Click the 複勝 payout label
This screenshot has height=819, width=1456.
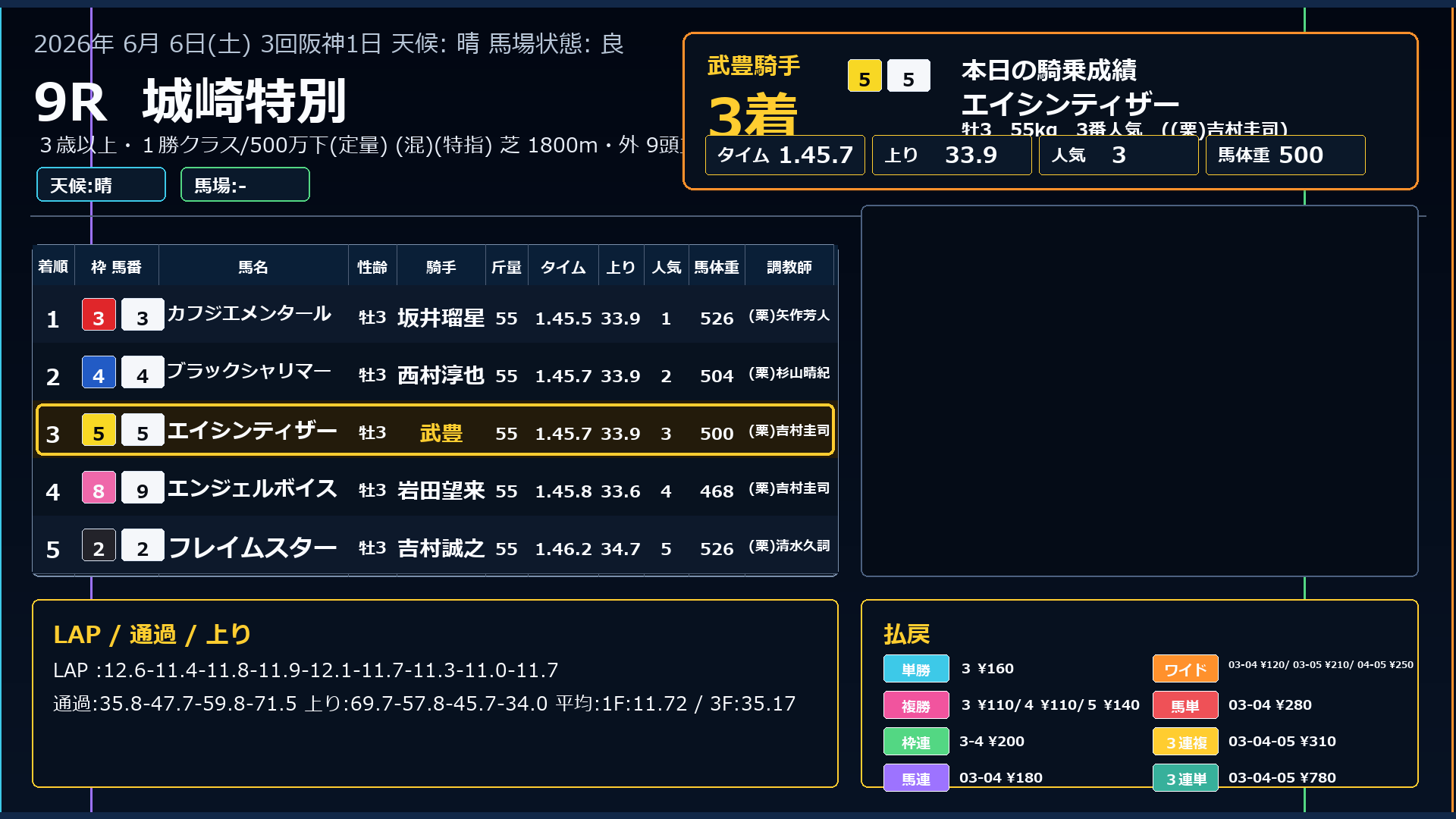pyautogui.click(x=916, y=705)
